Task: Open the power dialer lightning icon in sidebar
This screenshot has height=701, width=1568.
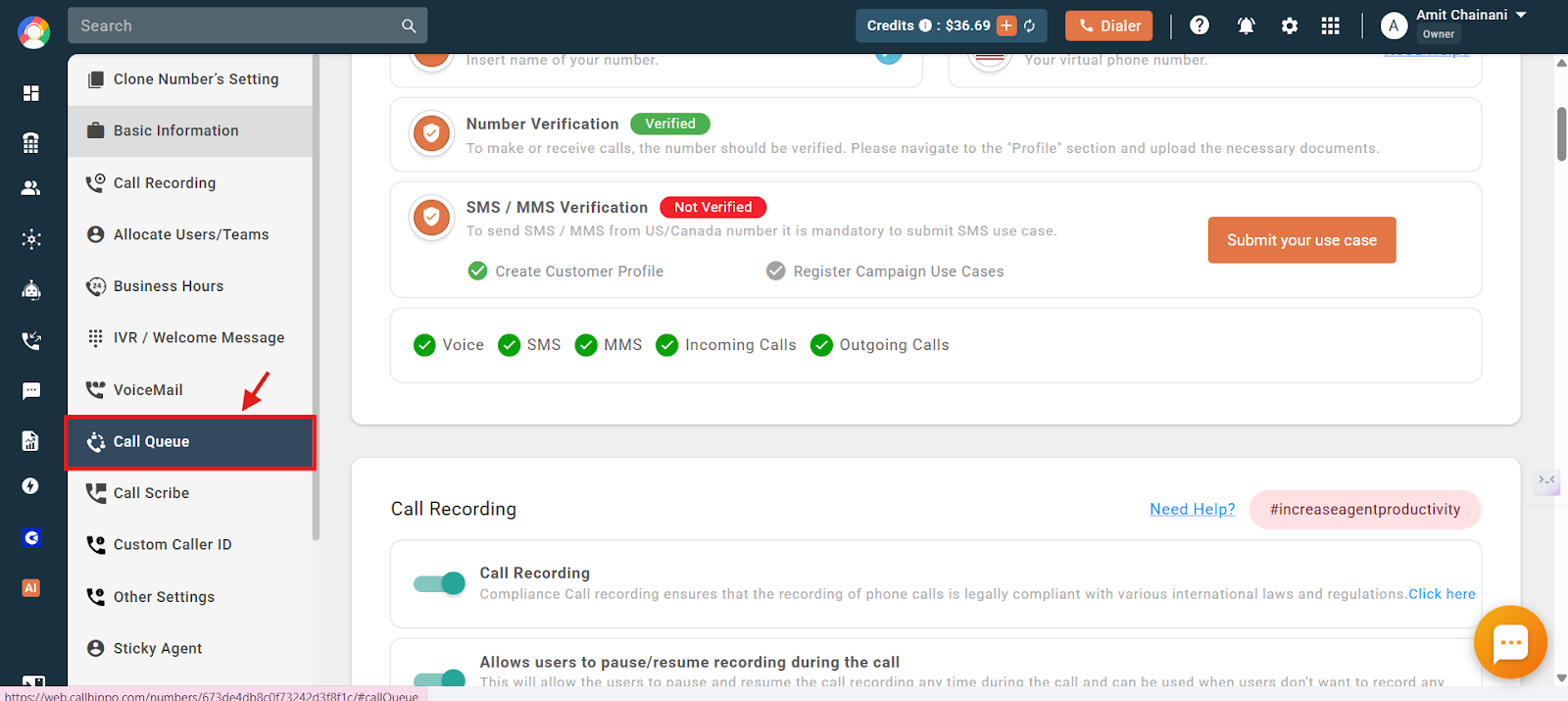Action: [31, 486]
